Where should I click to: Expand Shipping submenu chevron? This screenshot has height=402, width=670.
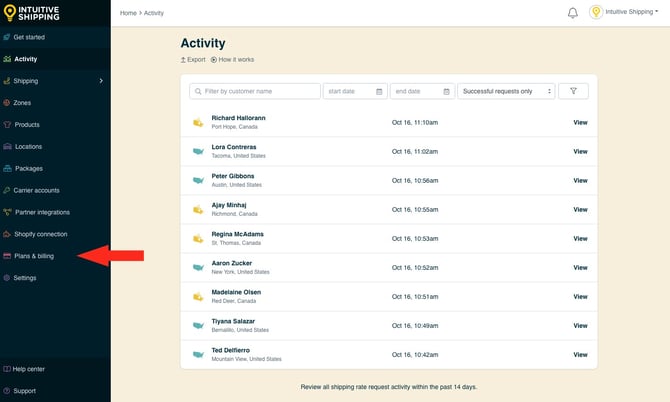click(x=101, y=81)
